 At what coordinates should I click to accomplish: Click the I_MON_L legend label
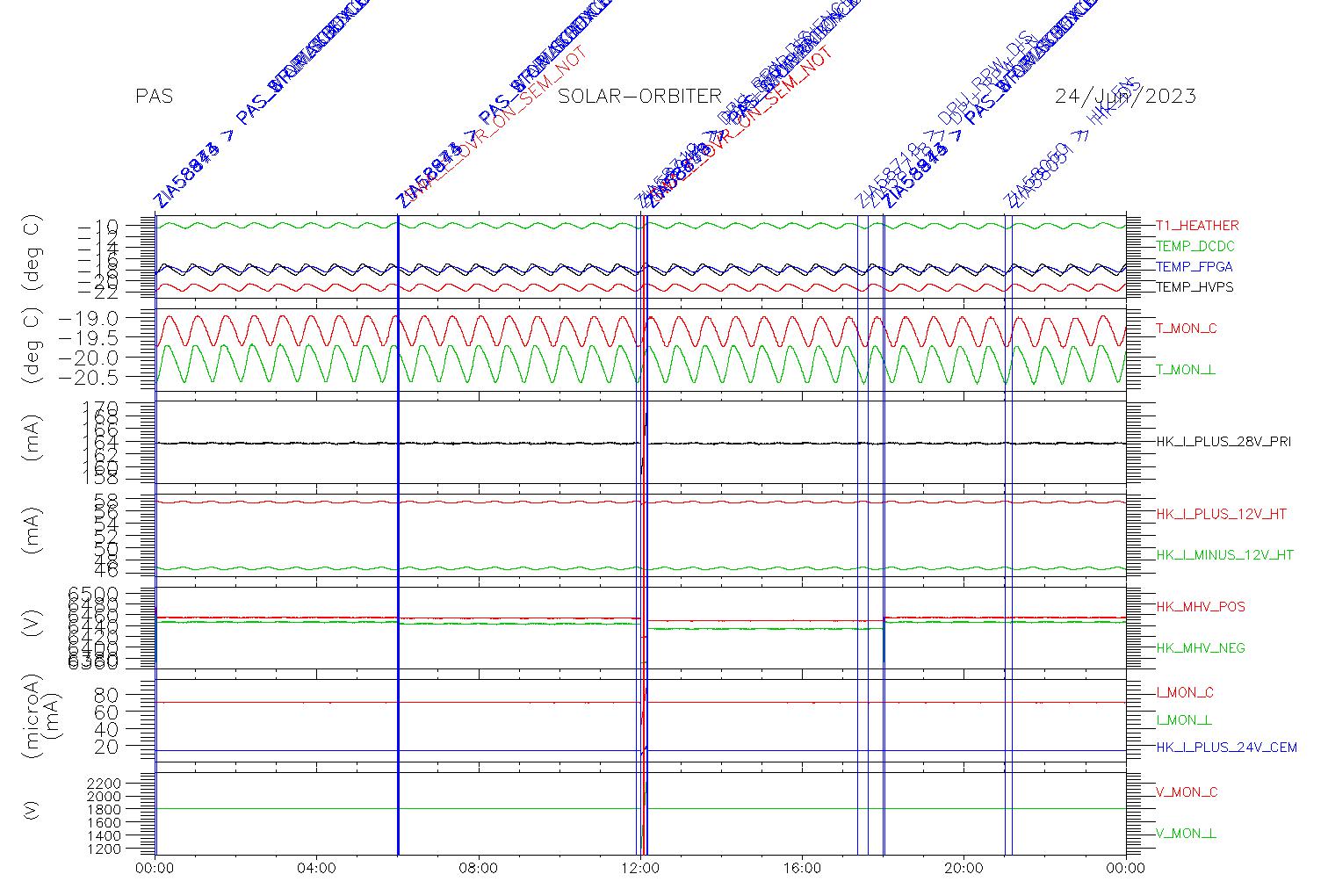pyautogui.click(x=1184, y=720)
